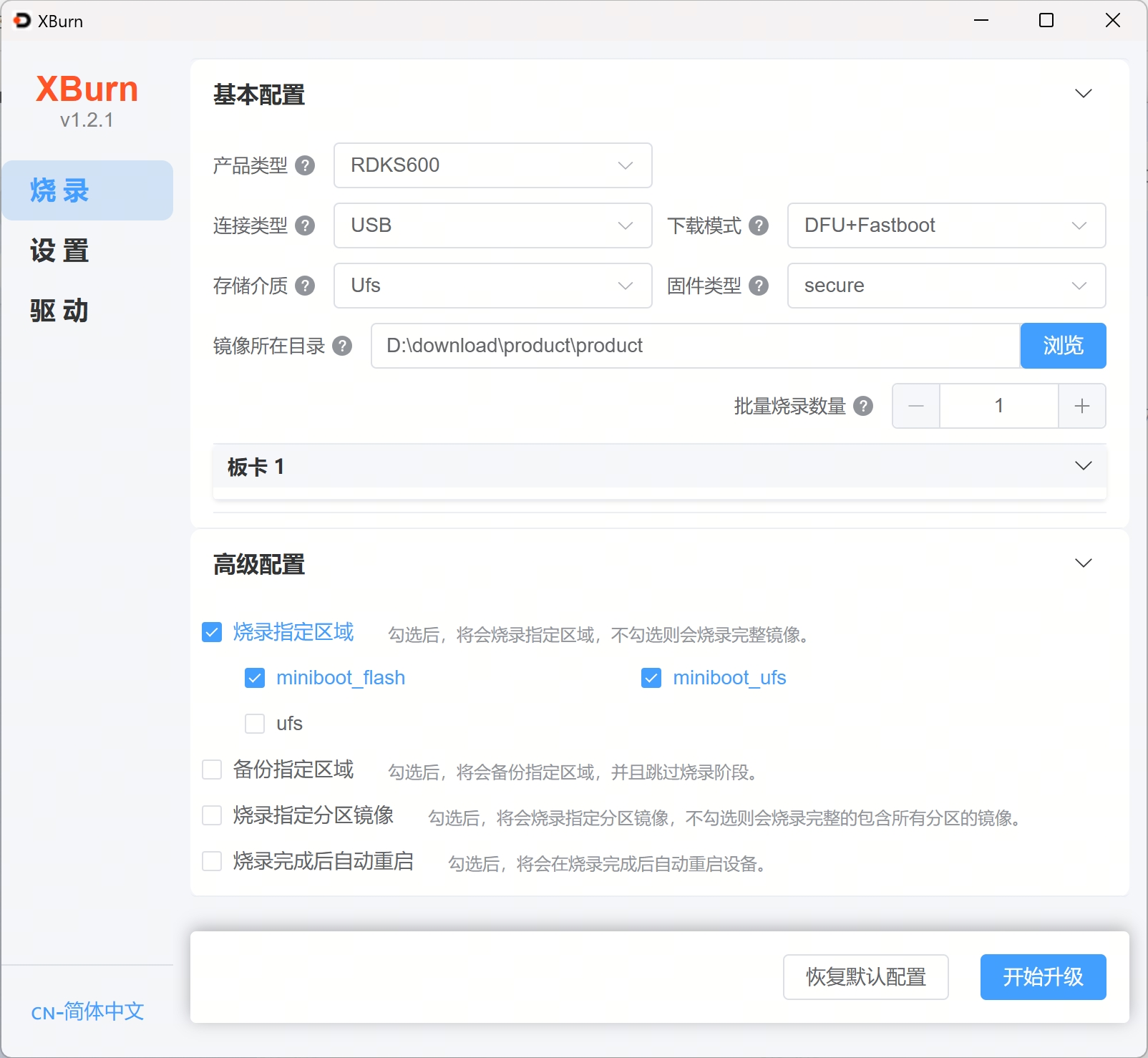This screenshot has width=1148, height=1058.
Task: Click the 产品类型 field label
Action: coord(250,165)
